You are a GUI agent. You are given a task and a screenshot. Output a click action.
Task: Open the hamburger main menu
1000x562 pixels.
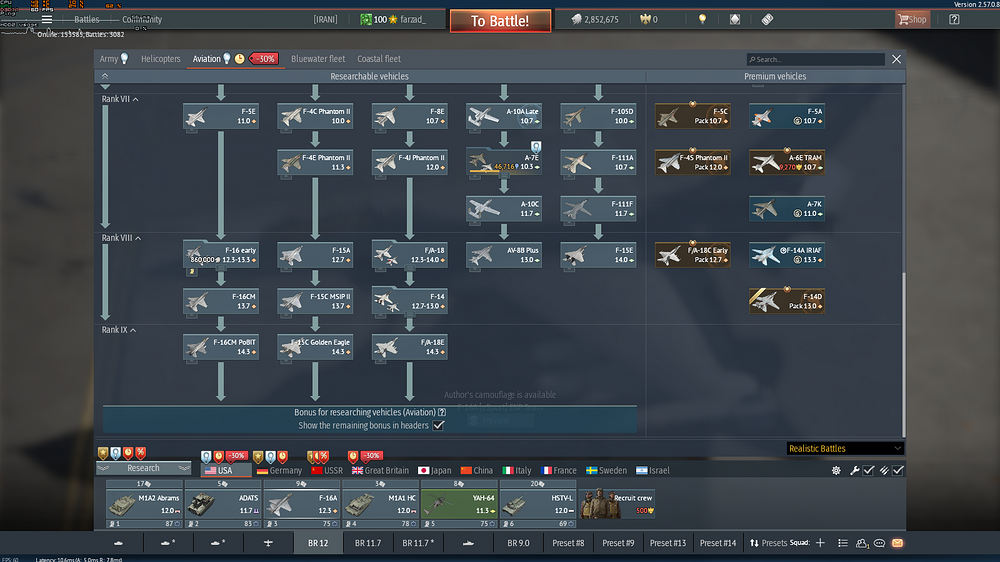47,19
